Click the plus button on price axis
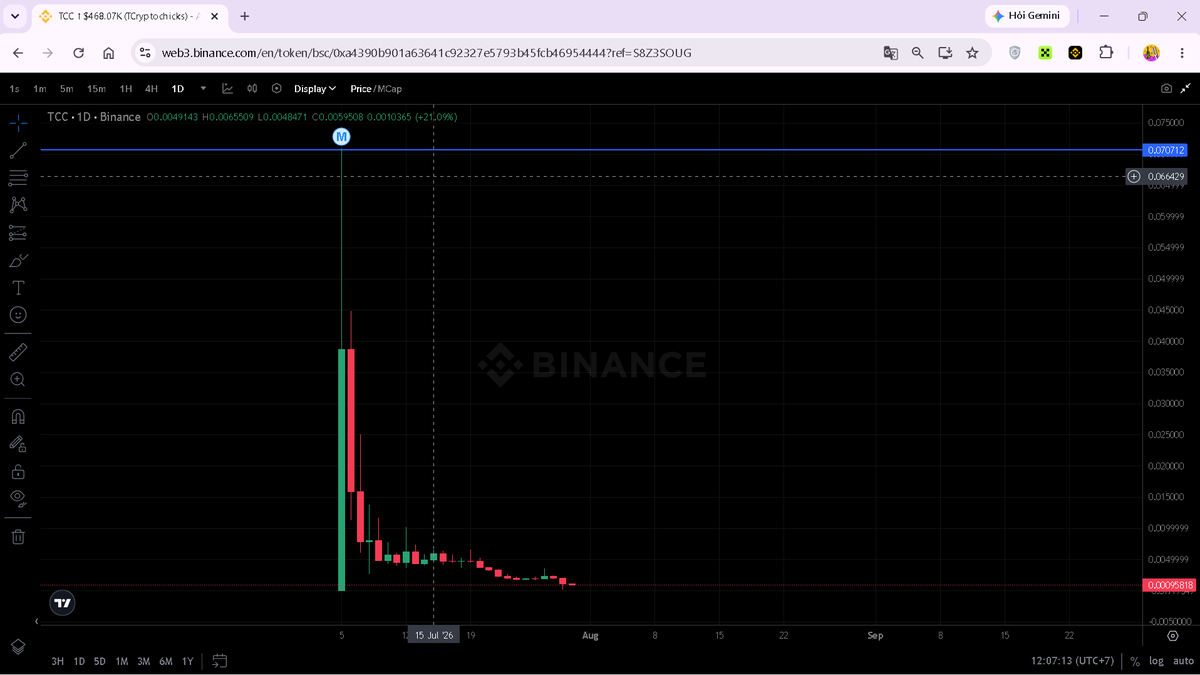1200x675 pixels. tap(1133, 176)
